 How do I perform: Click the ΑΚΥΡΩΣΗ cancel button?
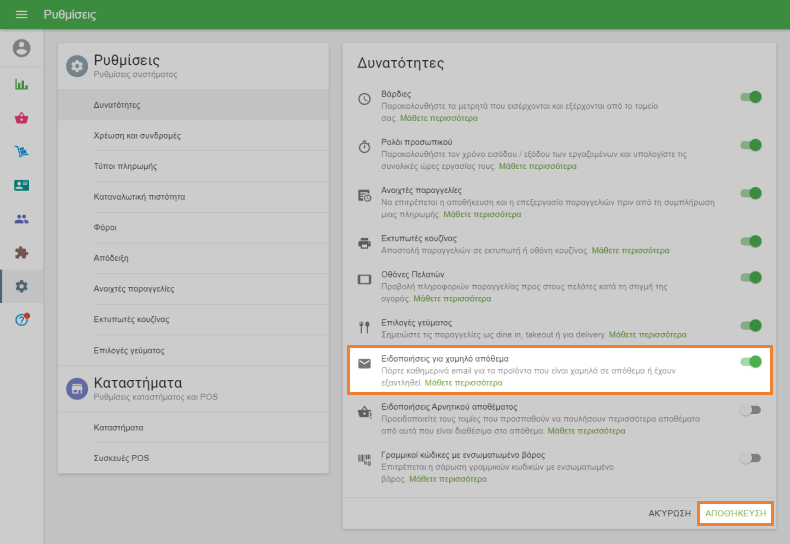click(x=669, y=513)
